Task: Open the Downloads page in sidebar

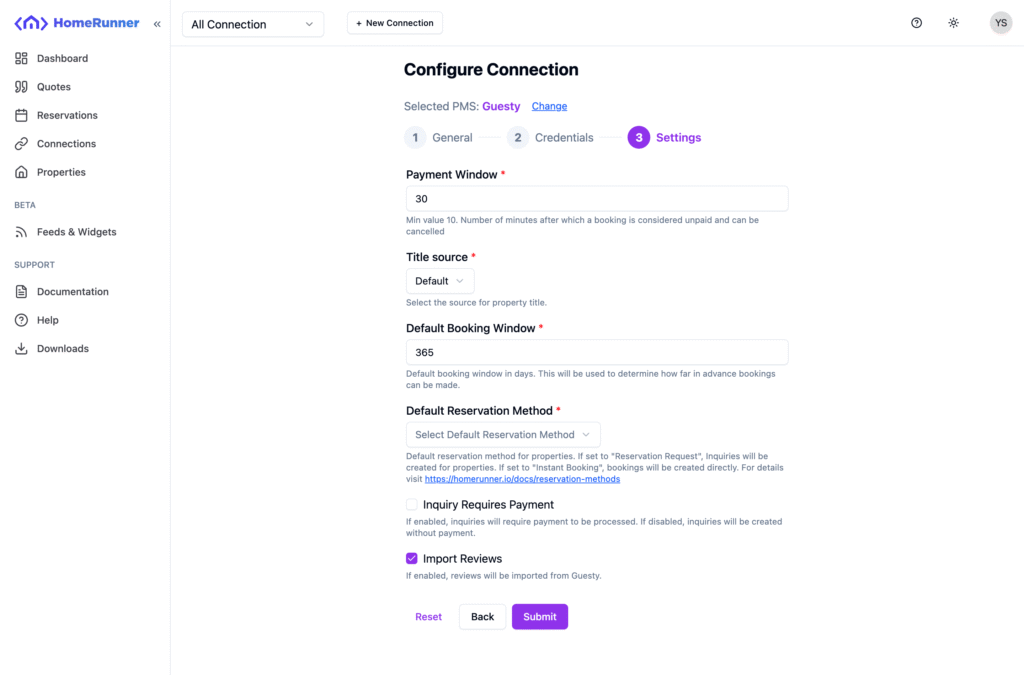Action: point(62,349)
